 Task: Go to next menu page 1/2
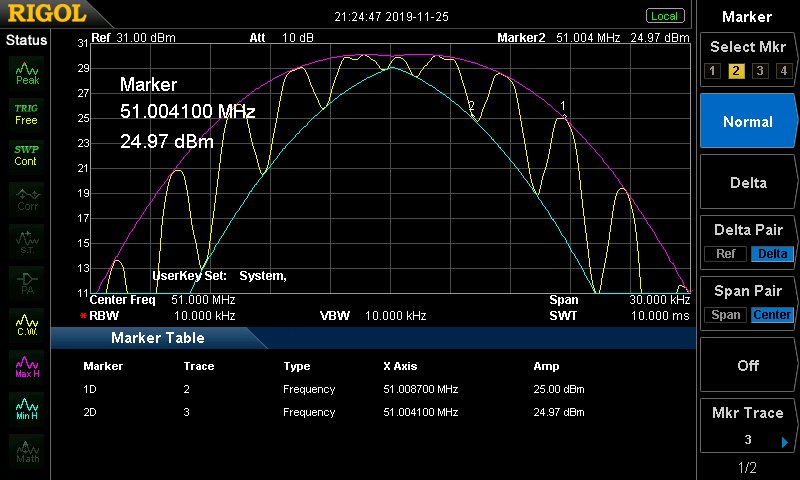(x=747, y=468)
